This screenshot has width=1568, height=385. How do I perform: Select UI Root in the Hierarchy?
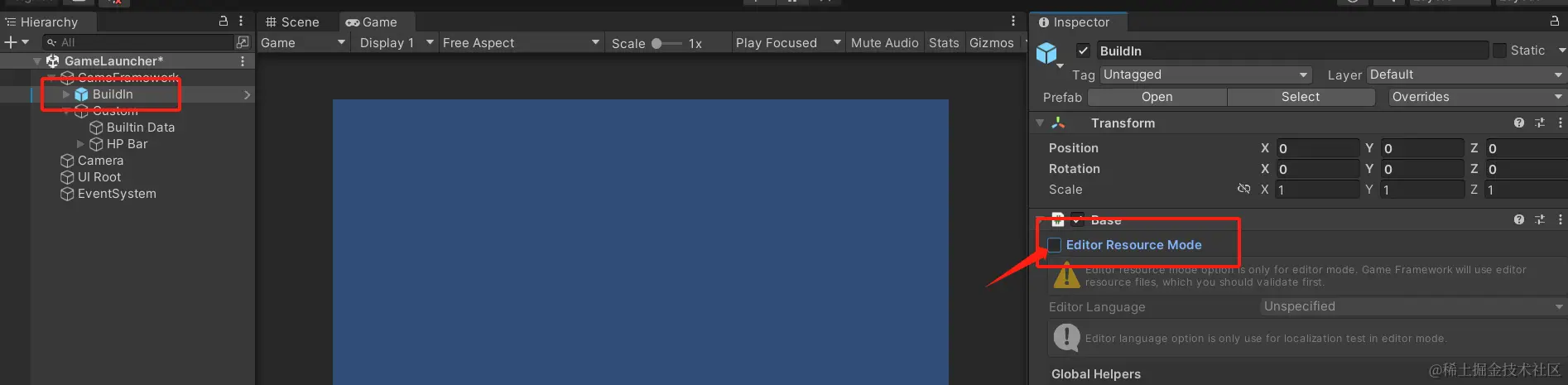(99, 177)
